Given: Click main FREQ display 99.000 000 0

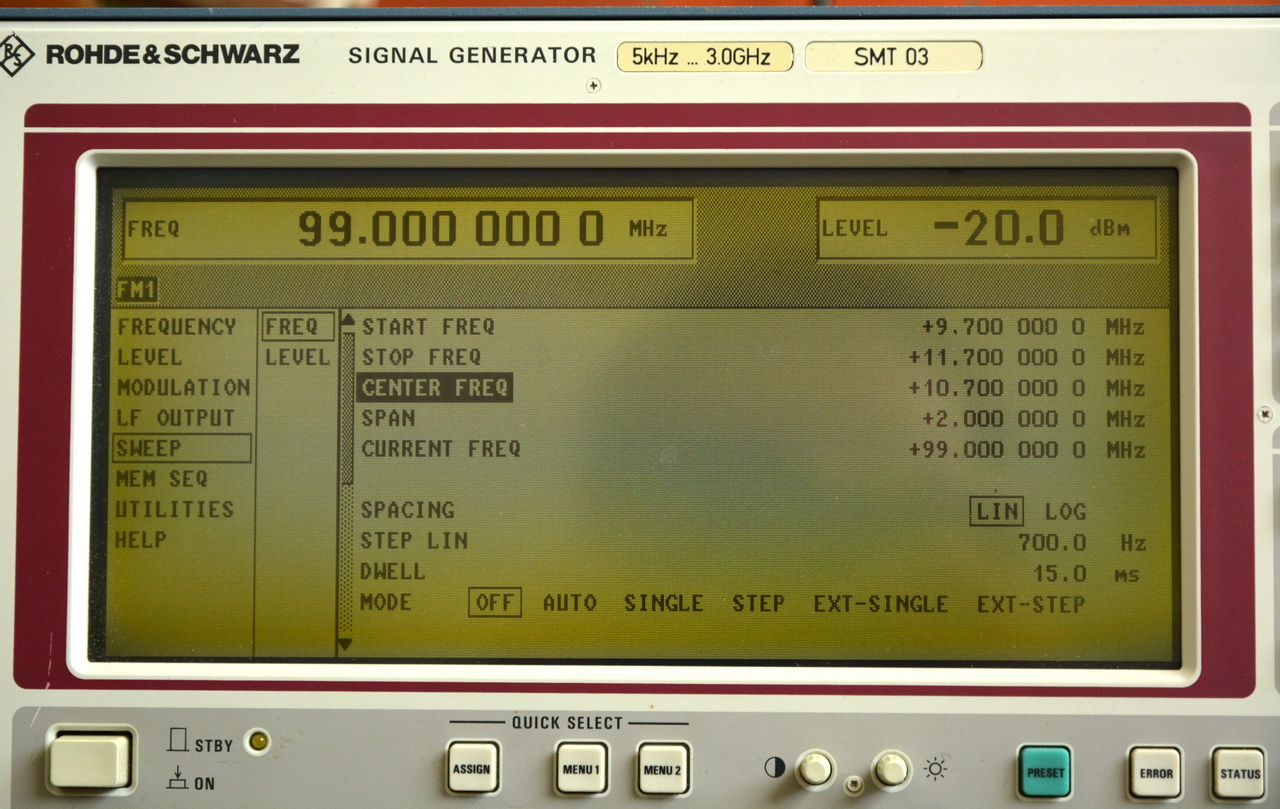Looking at the screenshot, I should (451, 229).
